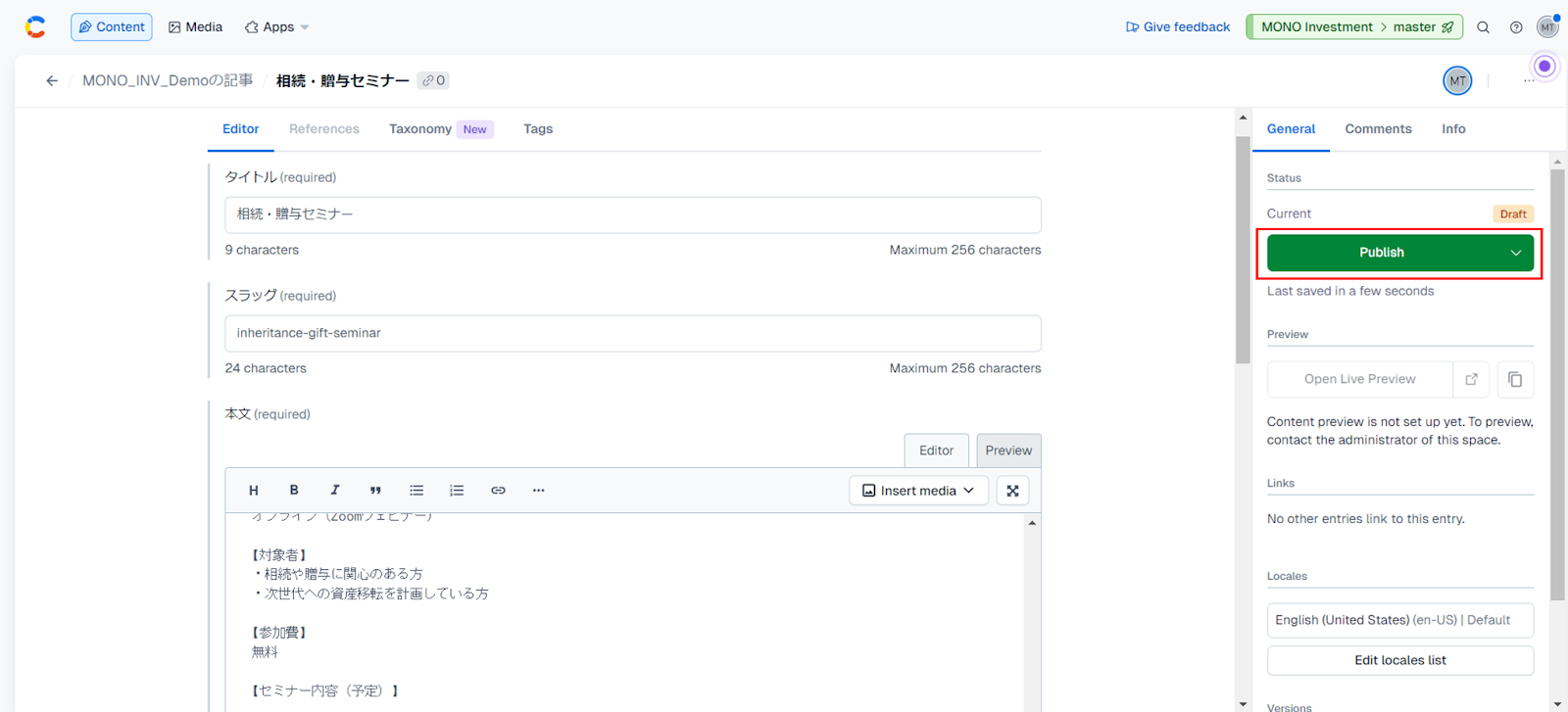Viewport: 1568px width, 712px height.
Task: Insert a numbered list
Action: pyautogui.click(x=457, y=491)
